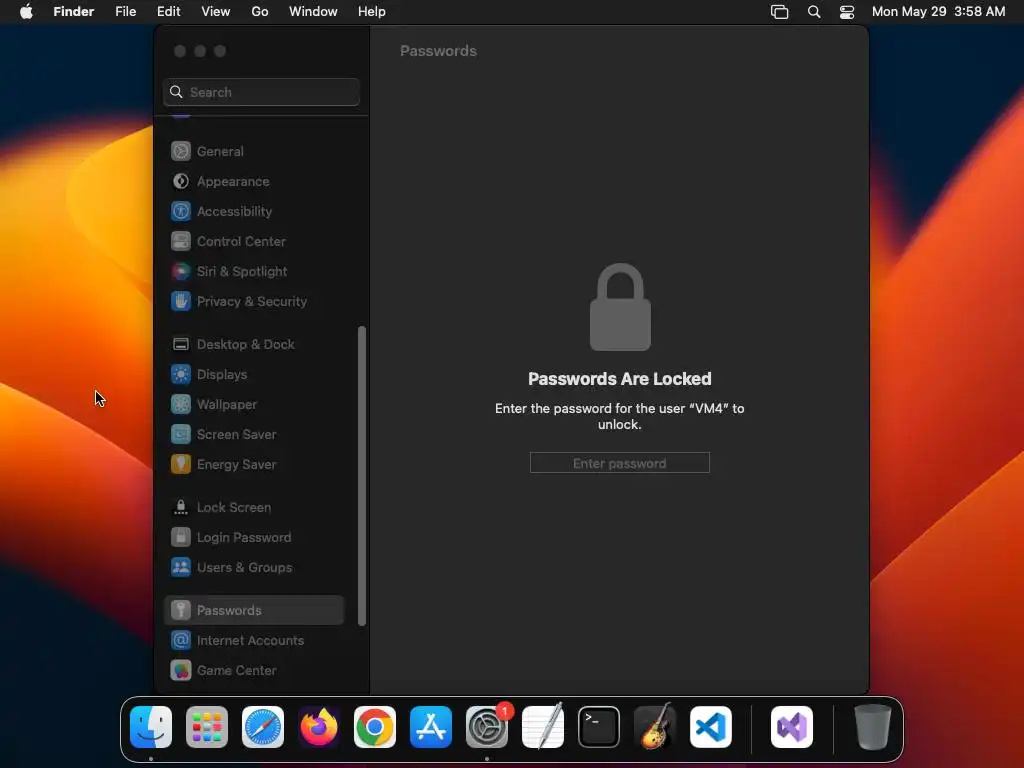The height and width of the screenshot is (768, 1024).
Task: Open the Window menu
Action: 313,11
